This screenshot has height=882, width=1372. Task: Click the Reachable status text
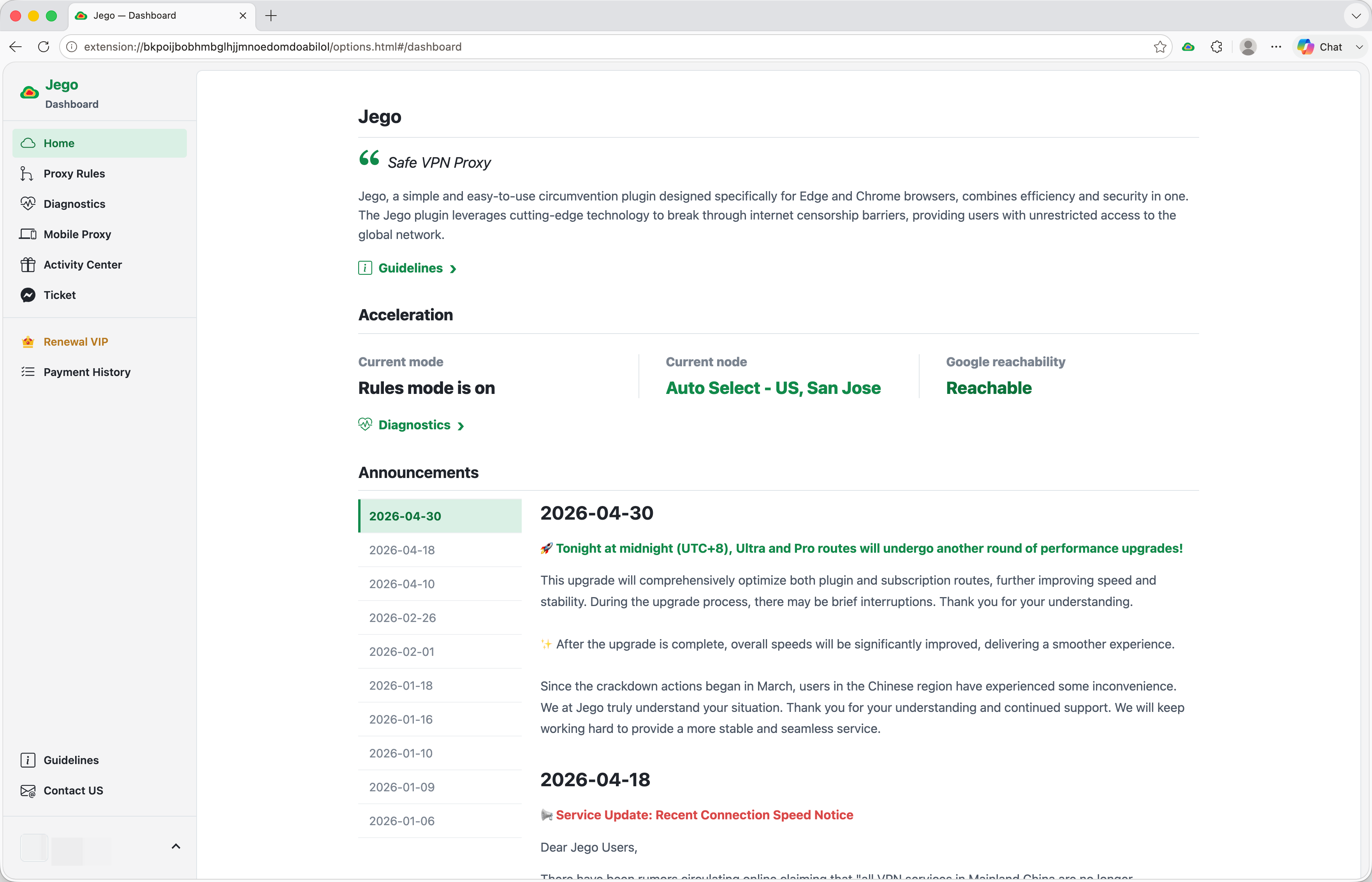[988, 388]
